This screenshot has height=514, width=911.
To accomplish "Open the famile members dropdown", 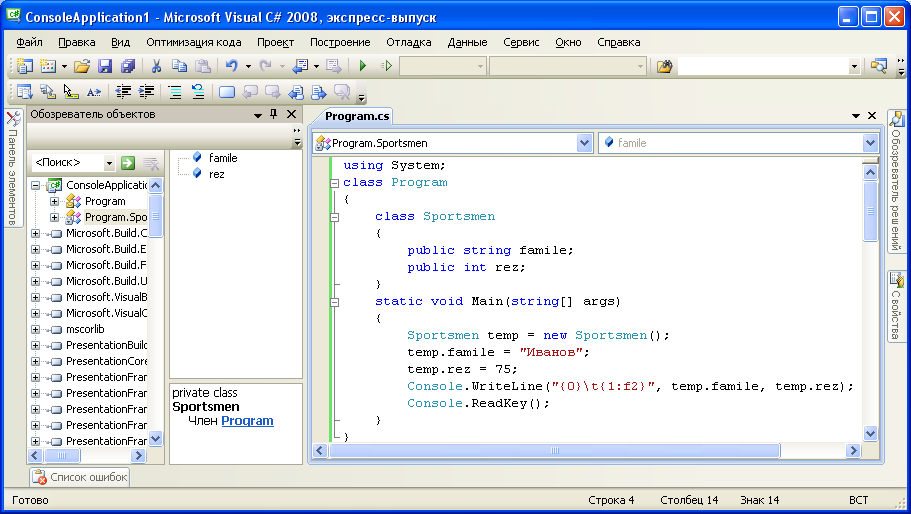I will (870, 143).
